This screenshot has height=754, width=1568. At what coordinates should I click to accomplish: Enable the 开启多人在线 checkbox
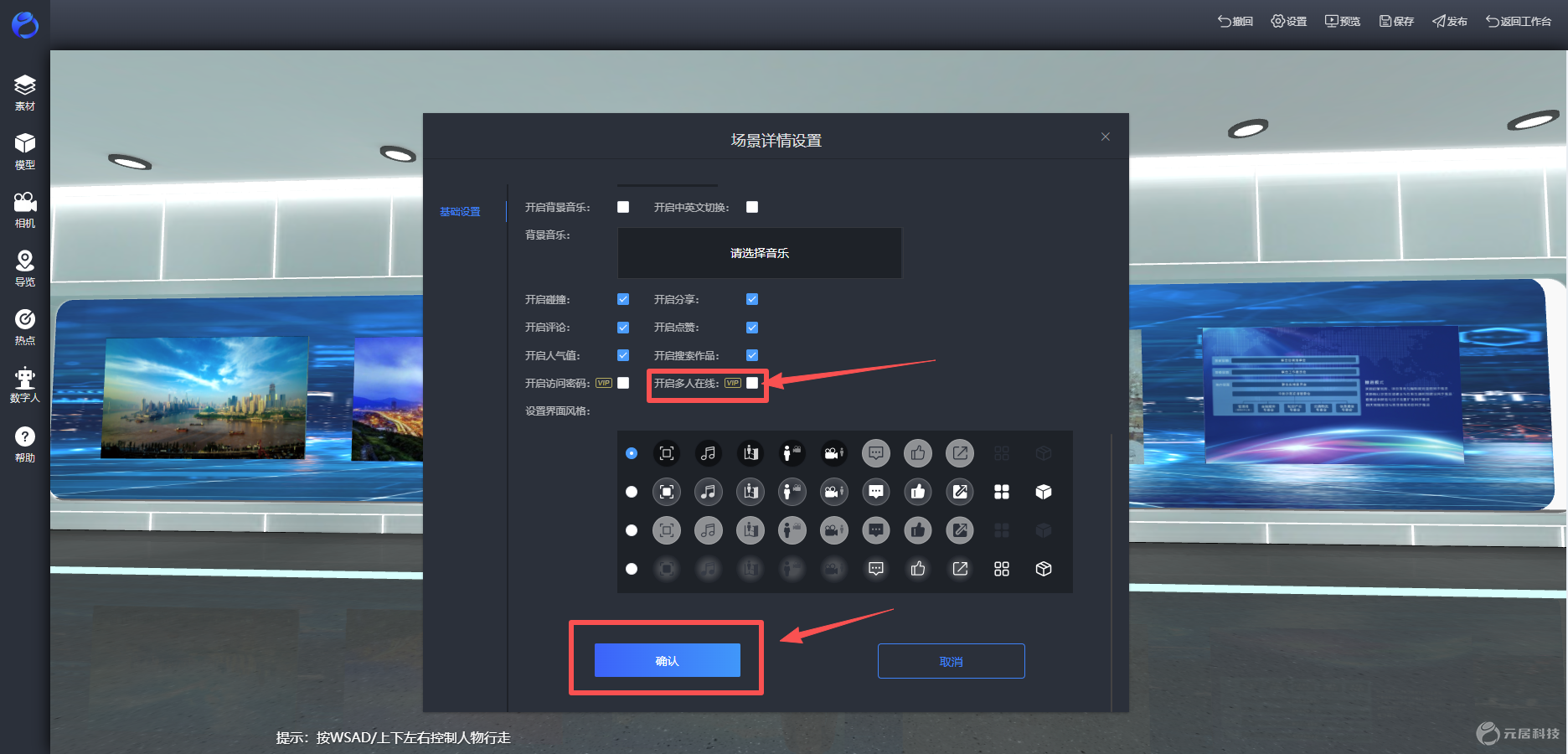point(752,383)
